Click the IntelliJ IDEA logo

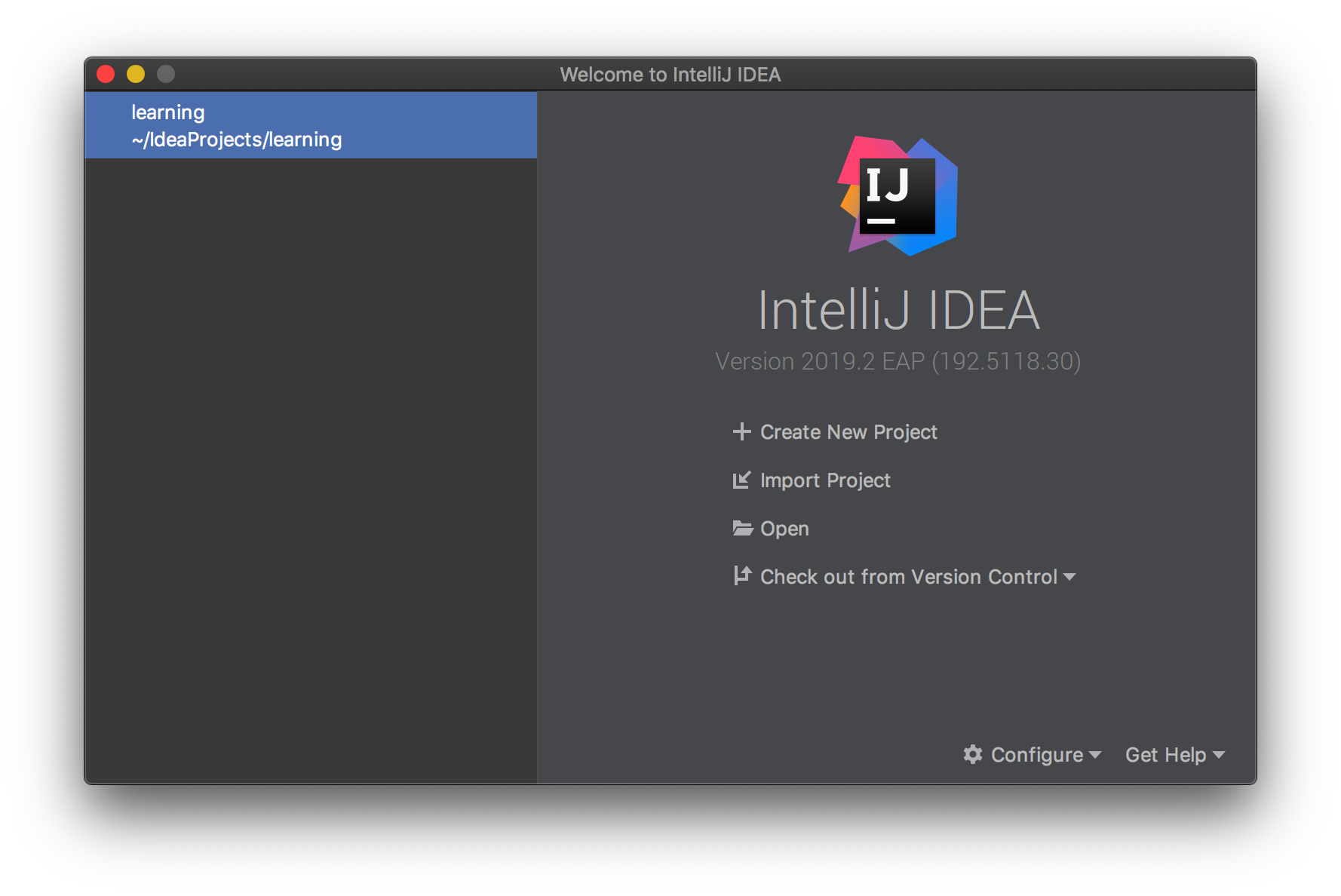(x=898, y=196)
